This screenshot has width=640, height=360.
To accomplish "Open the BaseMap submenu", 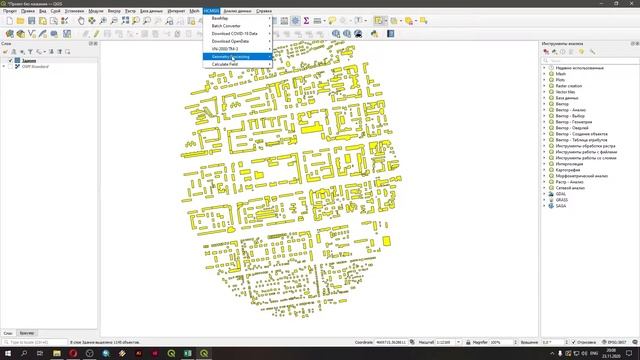I will pyautogui.click(x=238, y=18).
